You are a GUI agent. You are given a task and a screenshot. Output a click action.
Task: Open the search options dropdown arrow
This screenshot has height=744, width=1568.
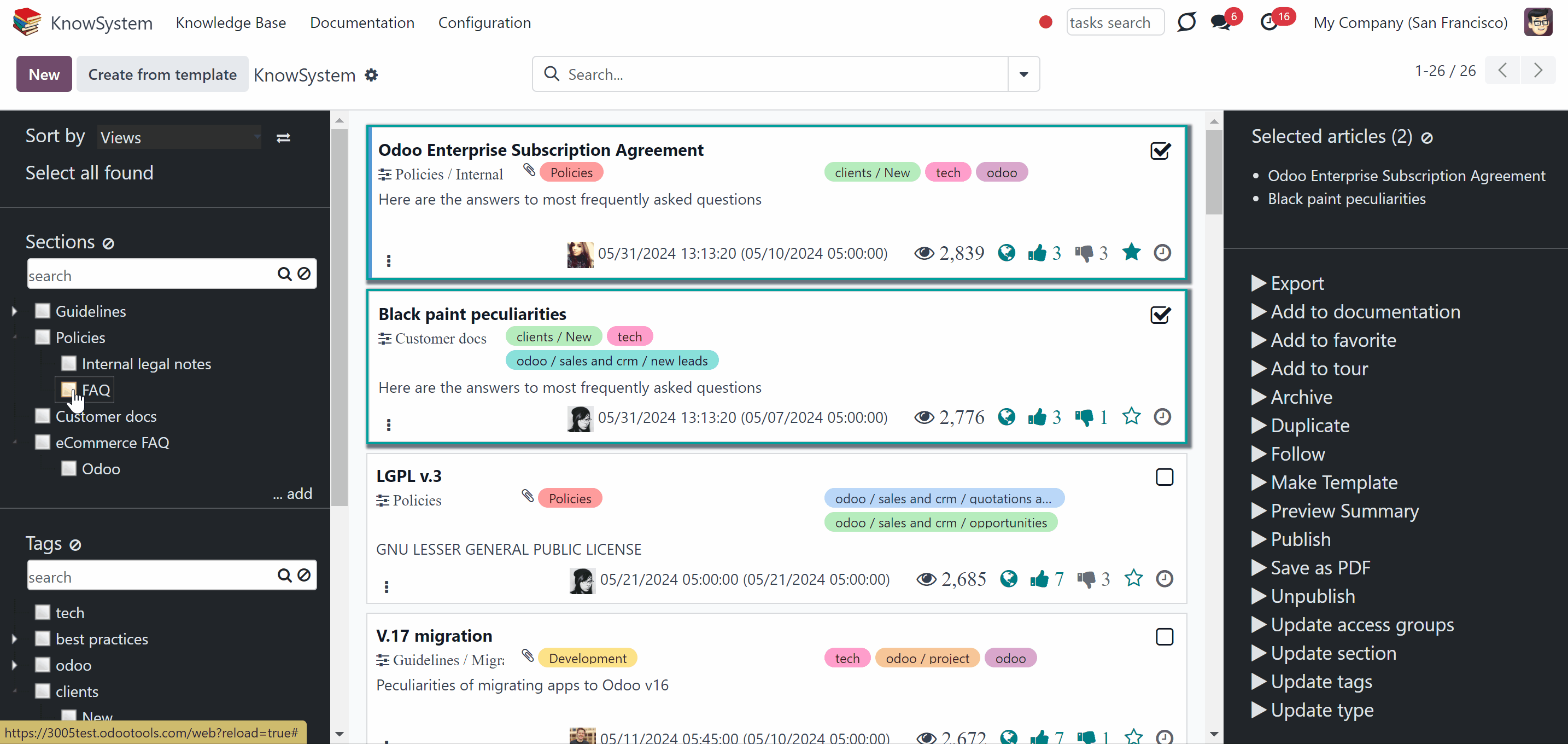tap(1024, 74)
